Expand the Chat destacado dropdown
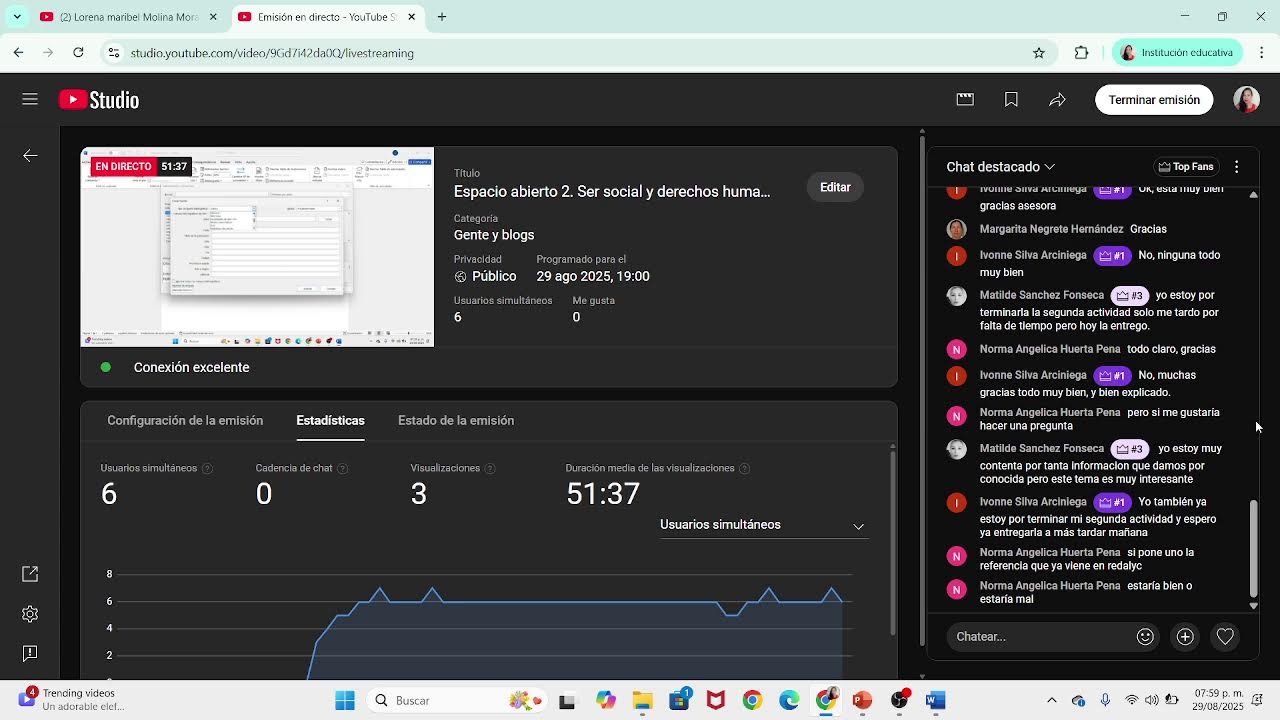Viewport: 1280px width, 720px height. [1001, 167]
